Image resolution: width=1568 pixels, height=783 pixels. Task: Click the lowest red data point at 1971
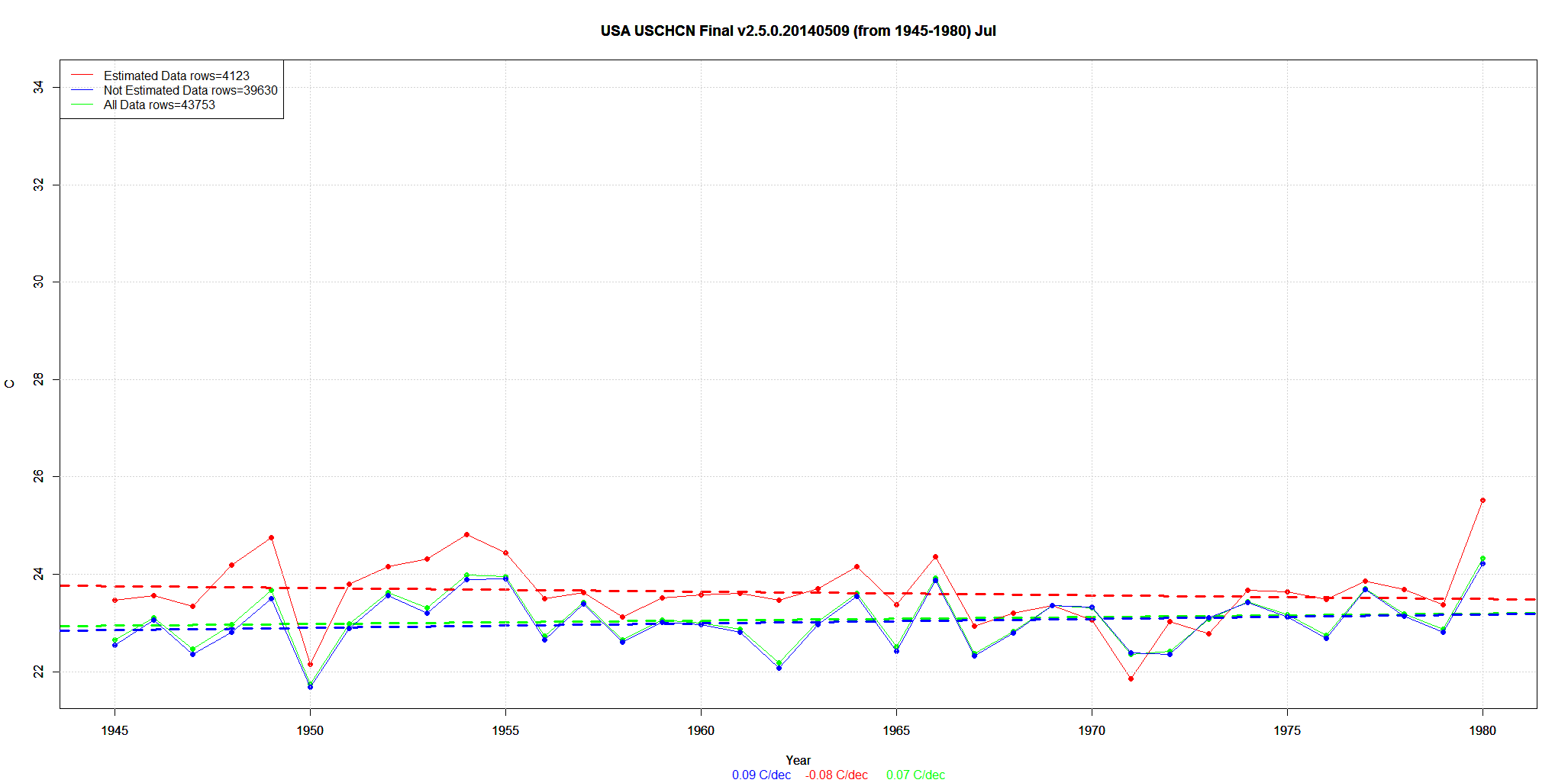pyautogui.click(x=1131, y=678)
